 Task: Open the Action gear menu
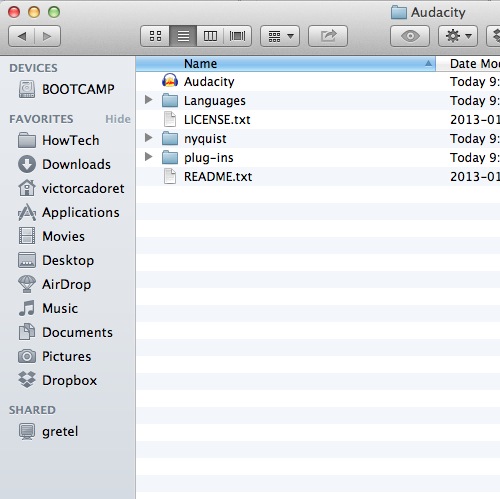click(458, 36)
